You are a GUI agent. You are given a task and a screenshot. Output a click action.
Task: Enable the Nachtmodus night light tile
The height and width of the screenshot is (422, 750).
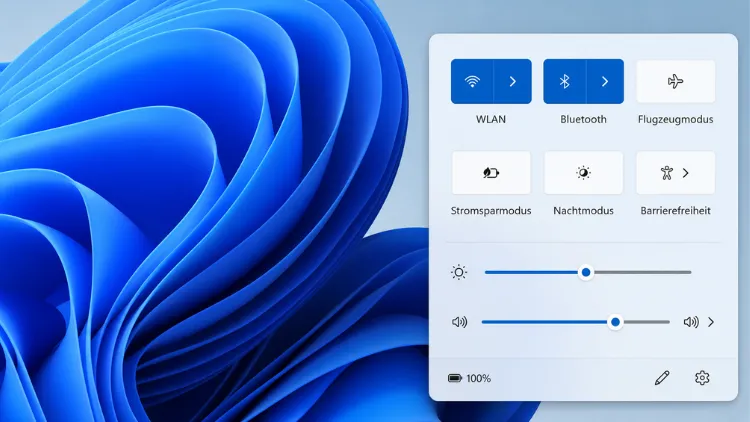click(x=584, y=173)
